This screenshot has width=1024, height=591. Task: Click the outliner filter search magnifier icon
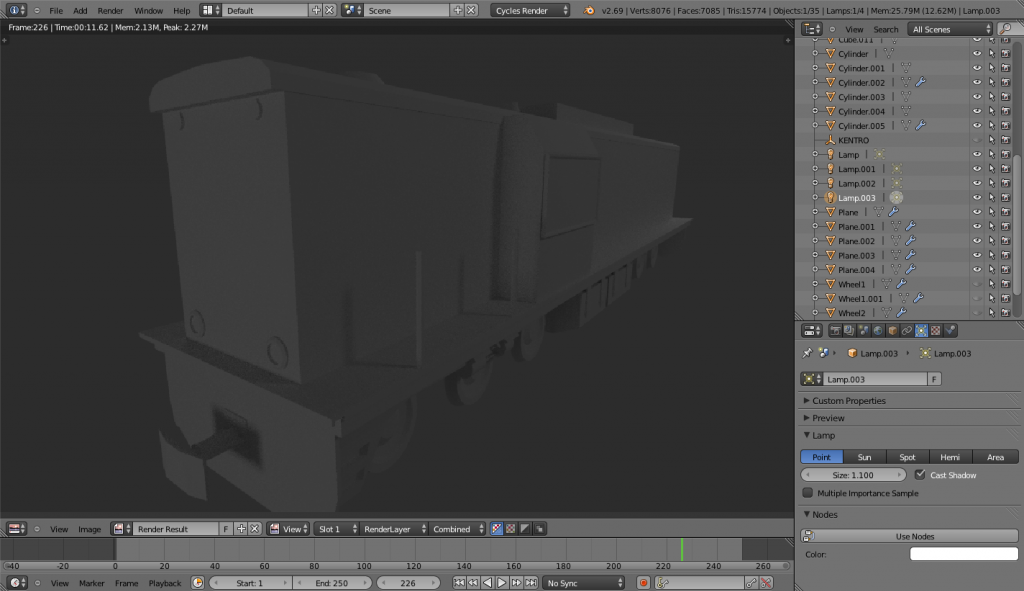[1006, 29]
